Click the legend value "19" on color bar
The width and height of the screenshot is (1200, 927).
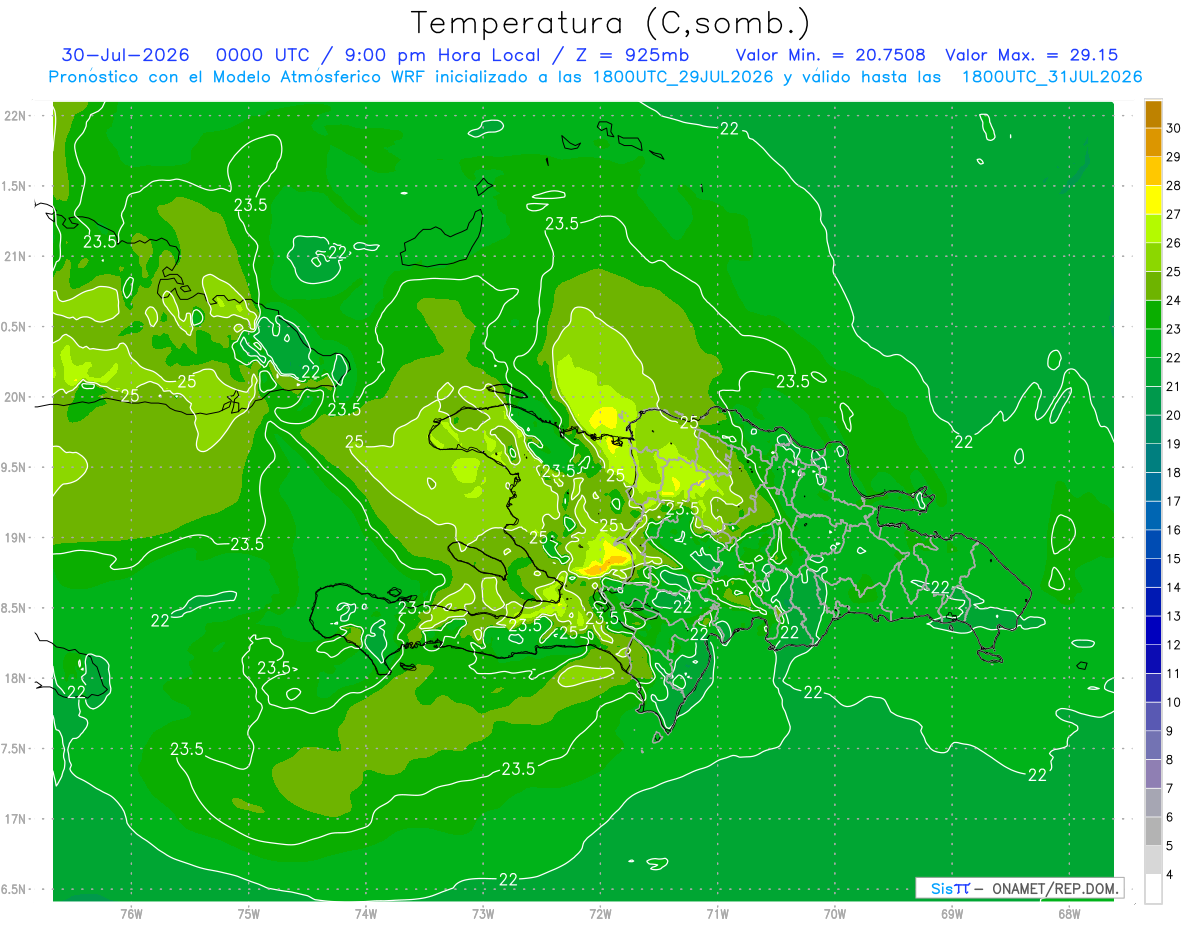[1174, 444]
